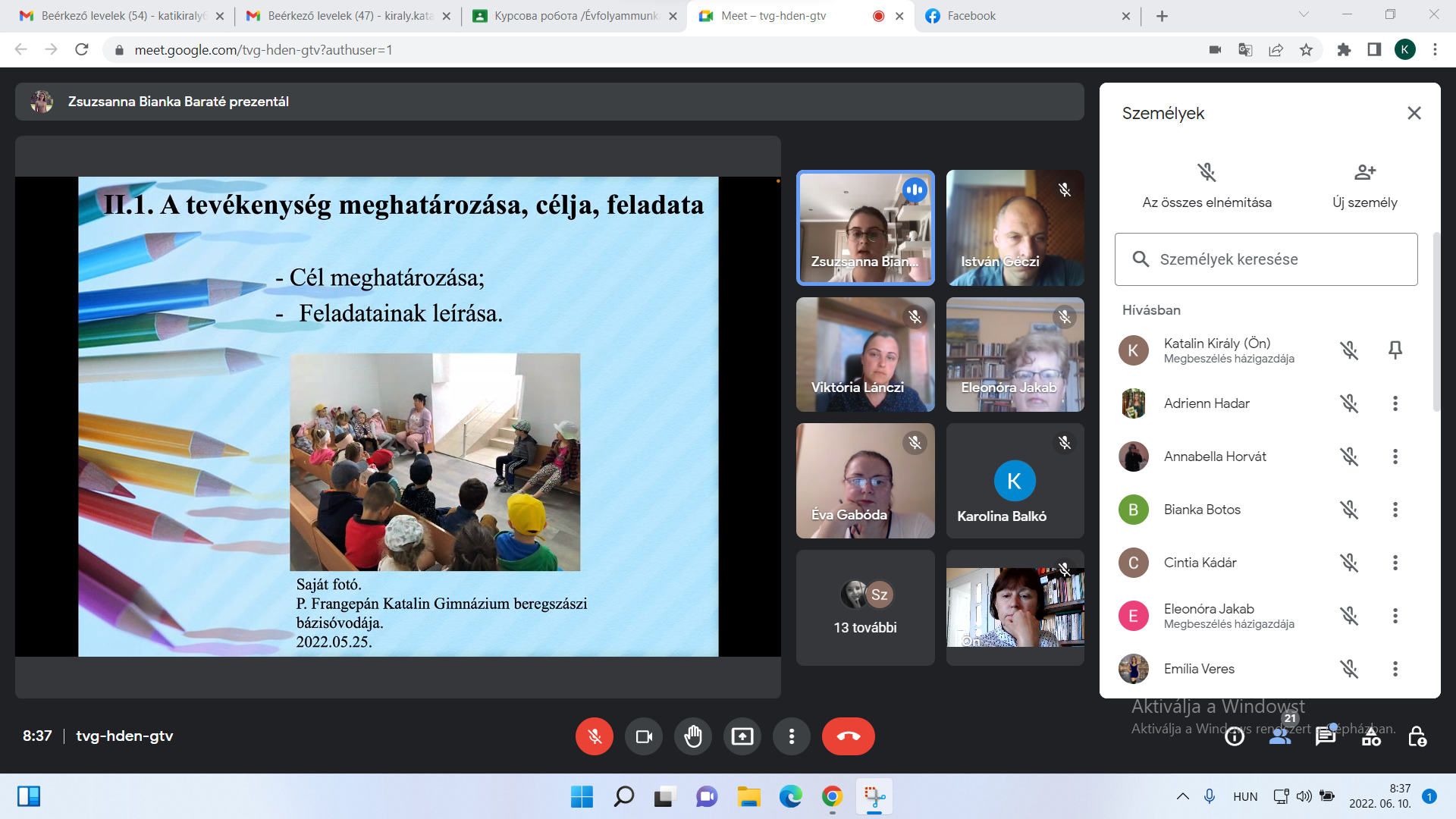Image resolution: width=1456 pixels, height=819 pixels.
Task: Mute everyone with Az összes elnémítása
Action: tap(1207, 173)
